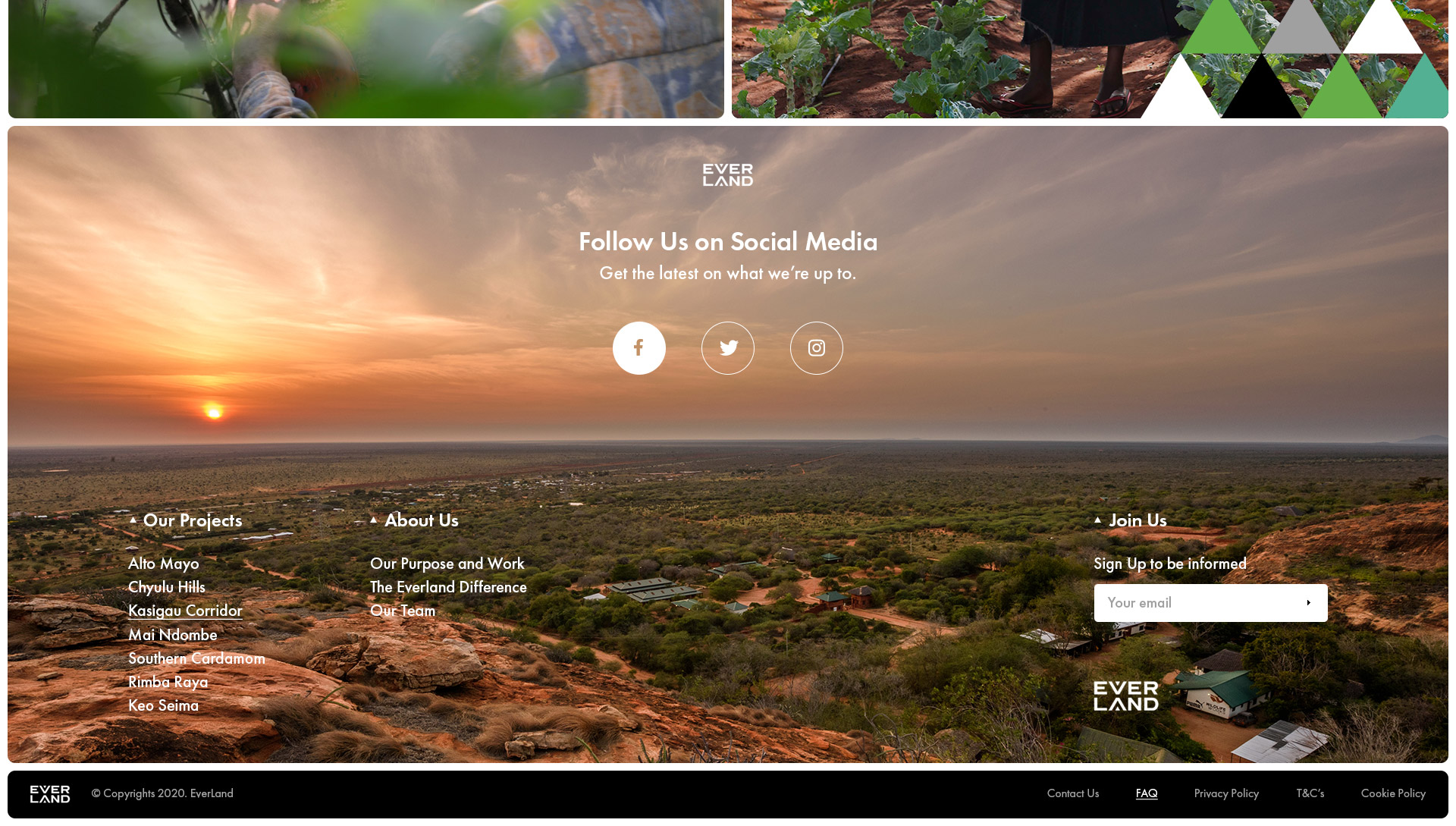1456x826 pixels.
Task: Open The Everland Difference page
Action: (x=448, y=587)
